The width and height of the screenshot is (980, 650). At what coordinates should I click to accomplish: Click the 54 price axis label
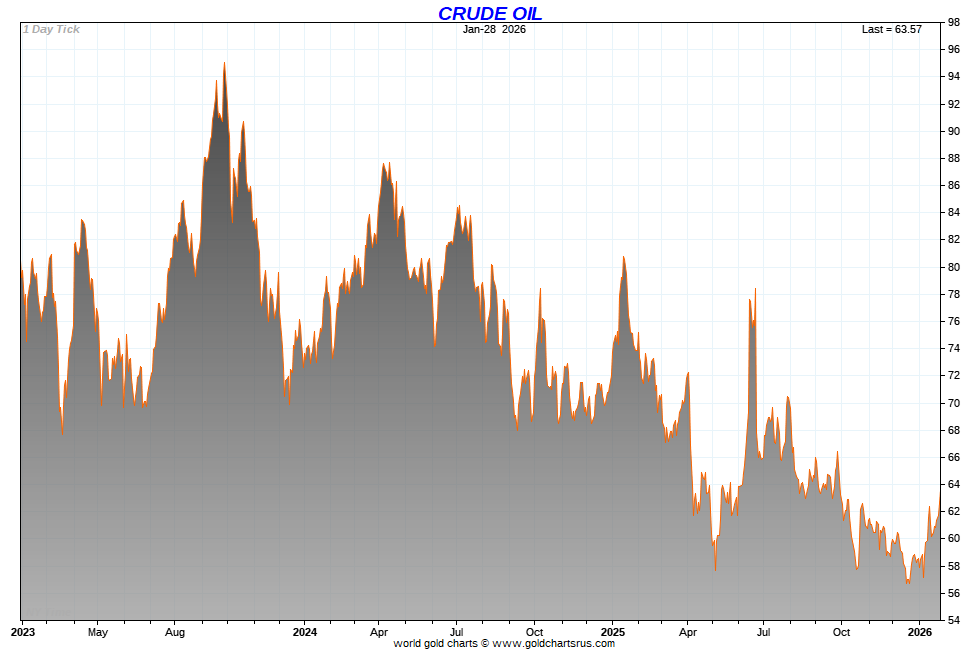(954, 620)
